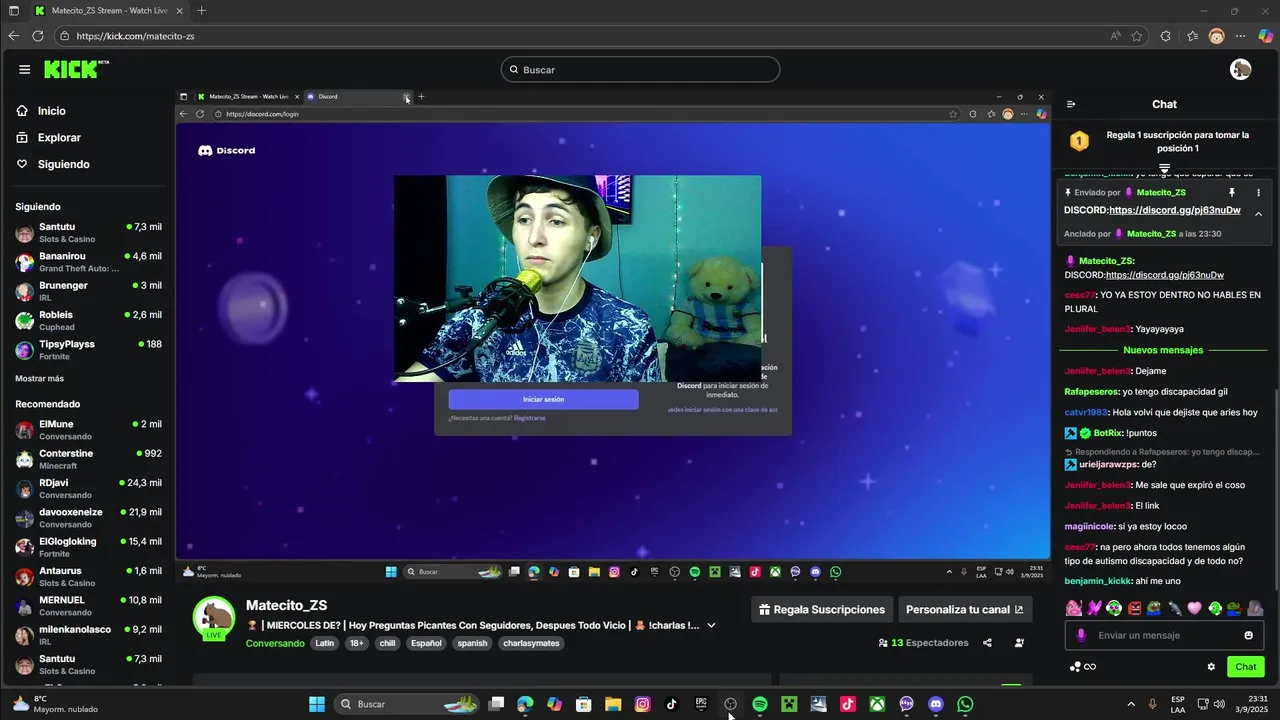Open pinned Discord invite link
Screen dimensions: 1280x720
point(1174,211)
